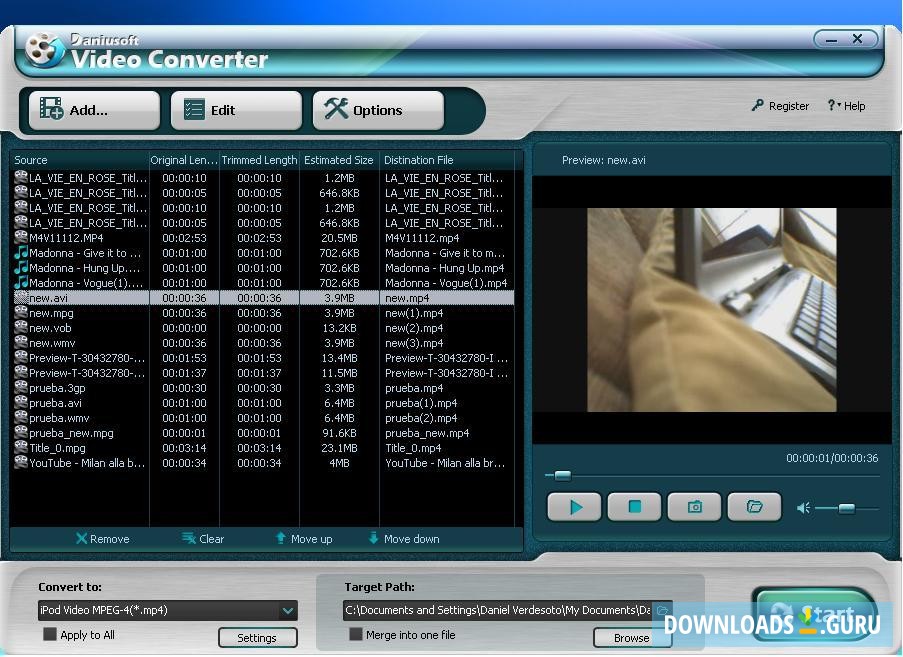
Task: Click the Estimated Size column header
Action: click(x=339, y=160)
